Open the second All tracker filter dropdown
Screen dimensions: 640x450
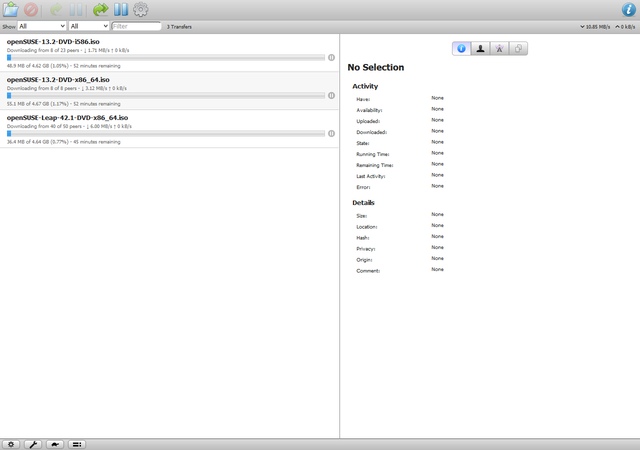[89, 26]
